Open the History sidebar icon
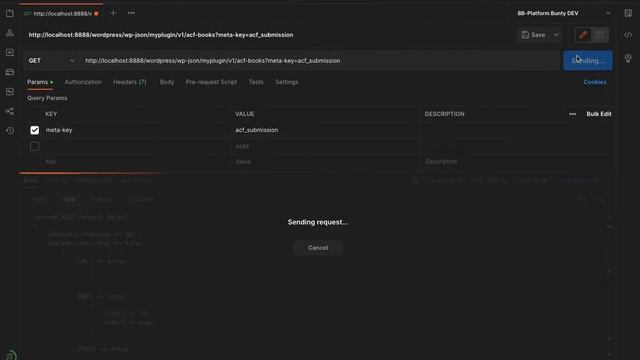640x360 pixels. (10, 131)
